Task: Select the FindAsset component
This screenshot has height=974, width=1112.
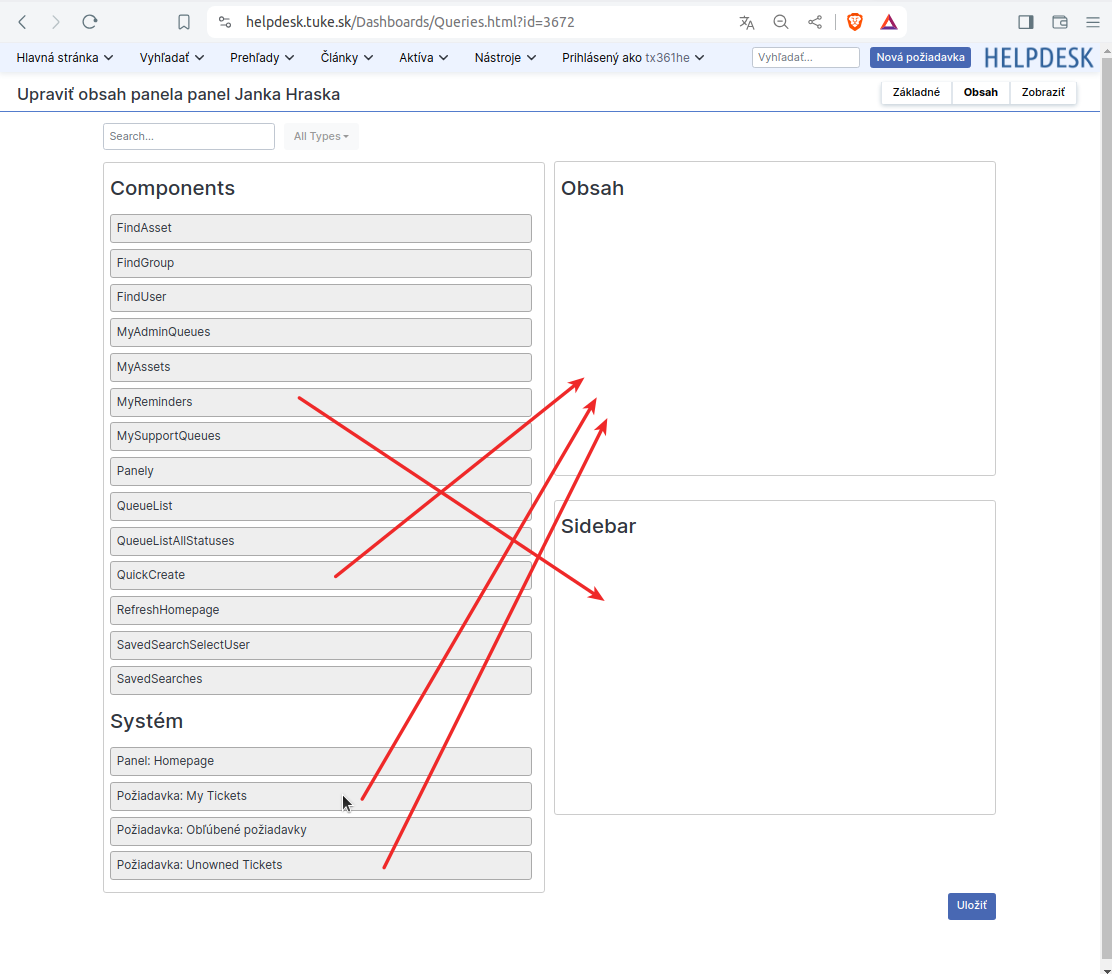Action: [321, 228]
